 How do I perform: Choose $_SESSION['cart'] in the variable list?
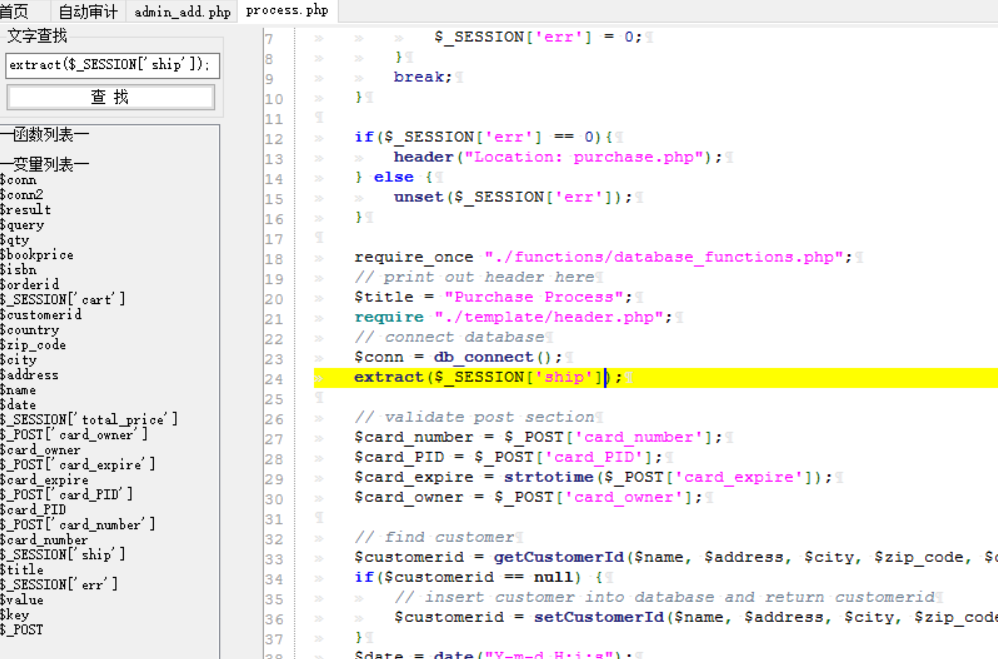pyautogui.click(x=63, y=300)
